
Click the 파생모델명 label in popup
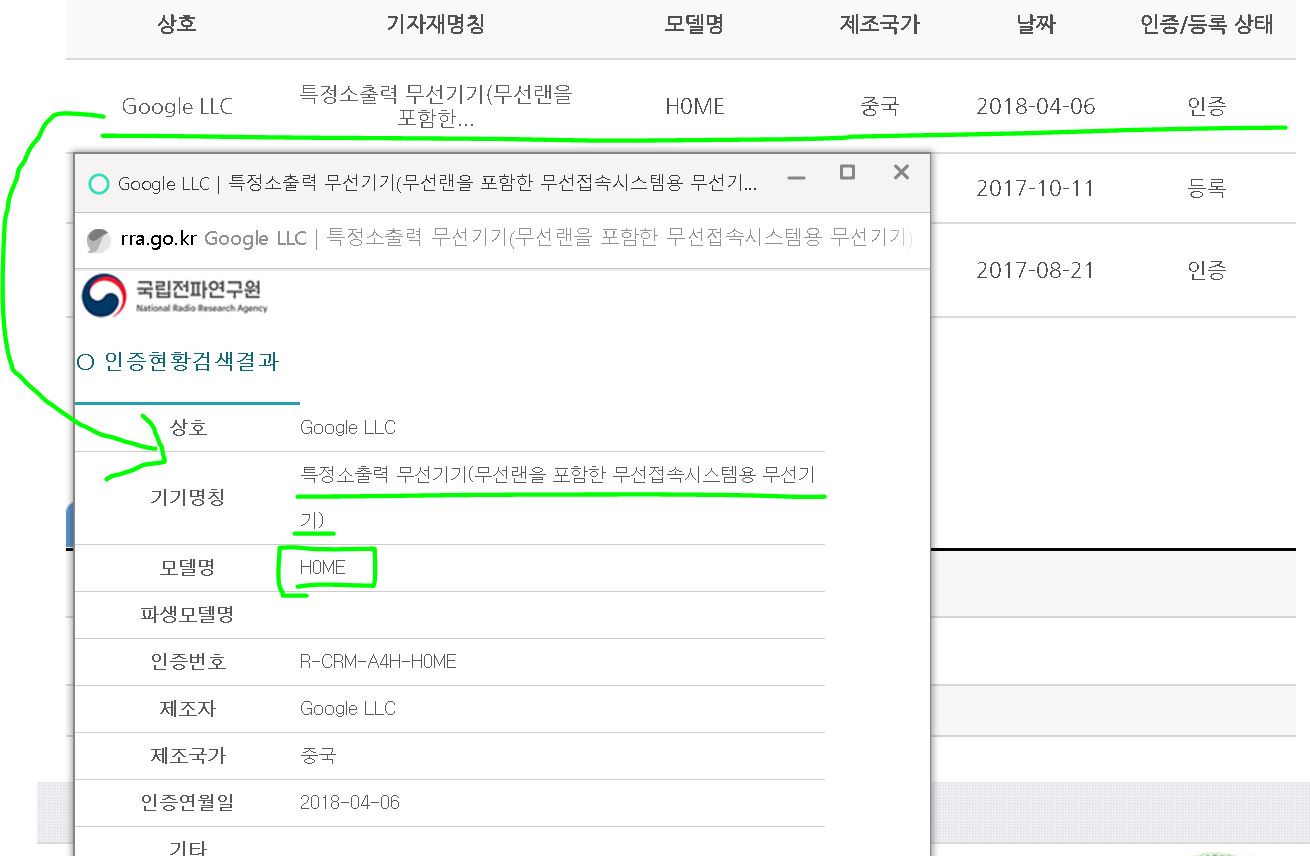click(187, 615)
